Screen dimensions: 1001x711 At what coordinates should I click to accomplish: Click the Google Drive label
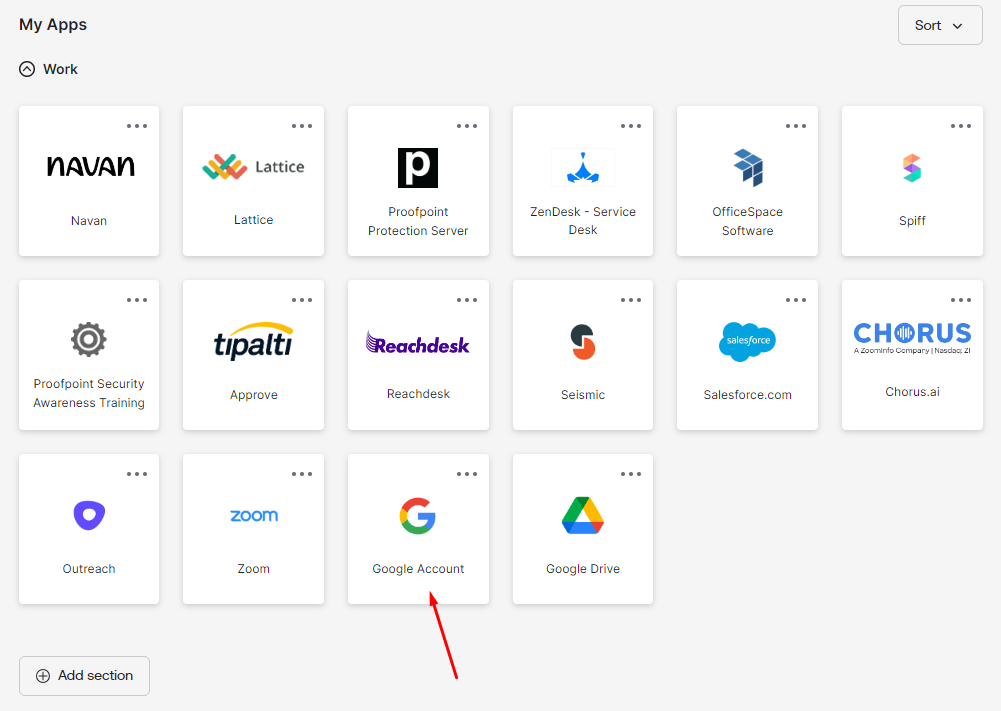tap(583, 569)
